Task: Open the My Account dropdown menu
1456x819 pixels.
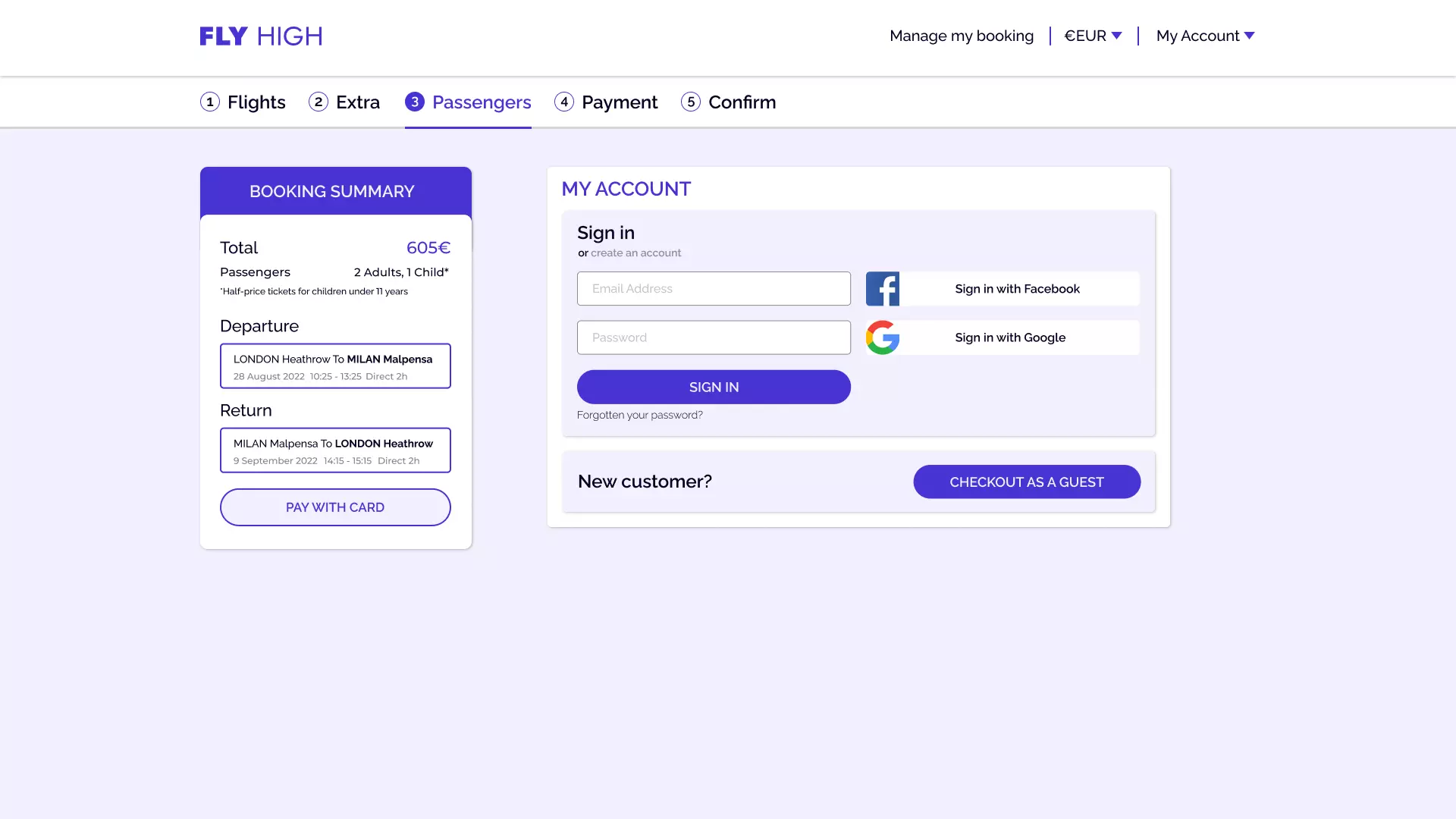Action: pyautogui.click(x=1205, y=36)
